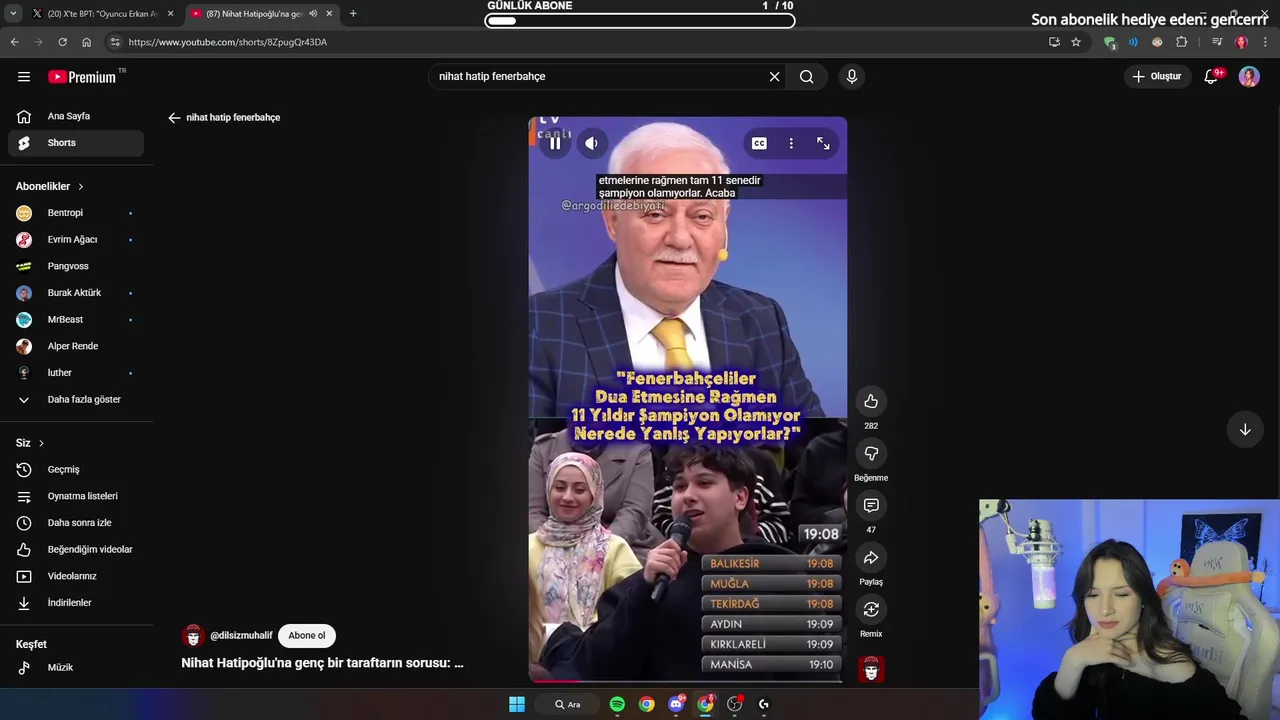The height and width of the screenshot is (720, 1280).
Task: Clear the search box with X
Action: pyautogui.click(x=774, y=76)
